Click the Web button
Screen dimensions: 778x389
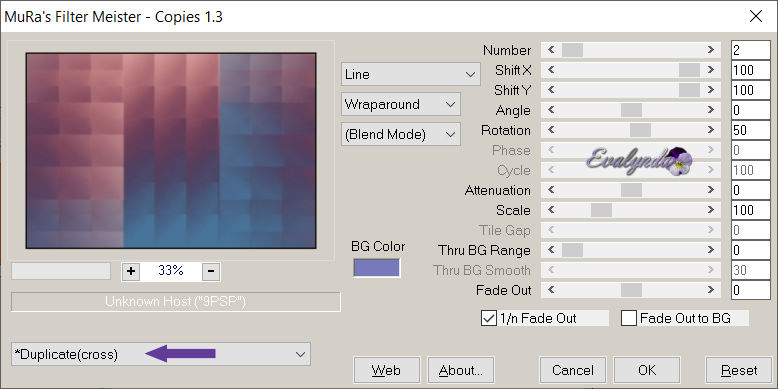coord(387,370)
